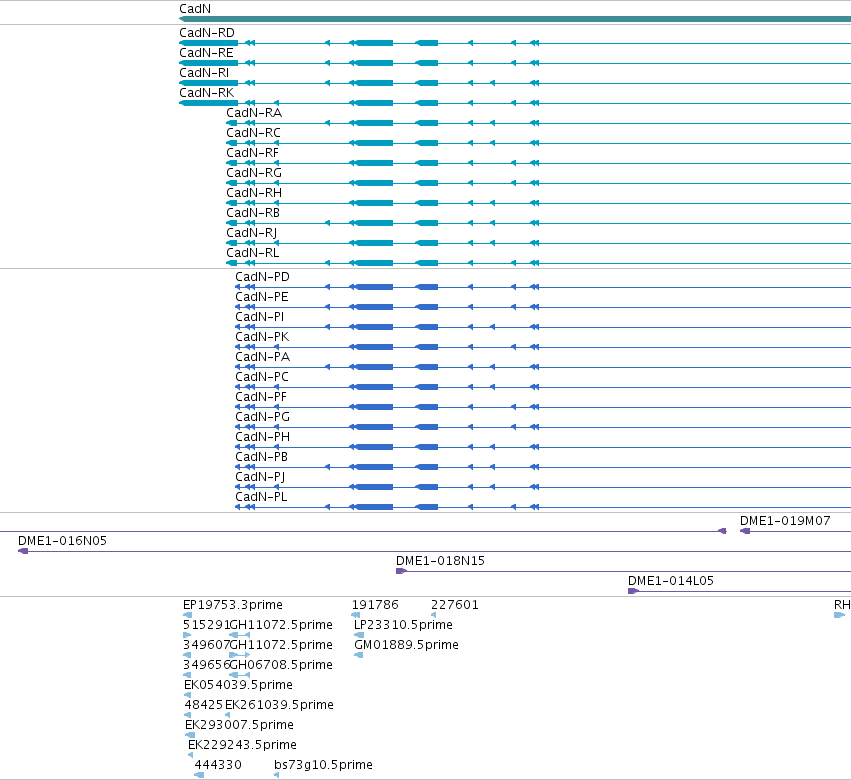Click the DME1-019M07 clone end arrow

(745, 531)
